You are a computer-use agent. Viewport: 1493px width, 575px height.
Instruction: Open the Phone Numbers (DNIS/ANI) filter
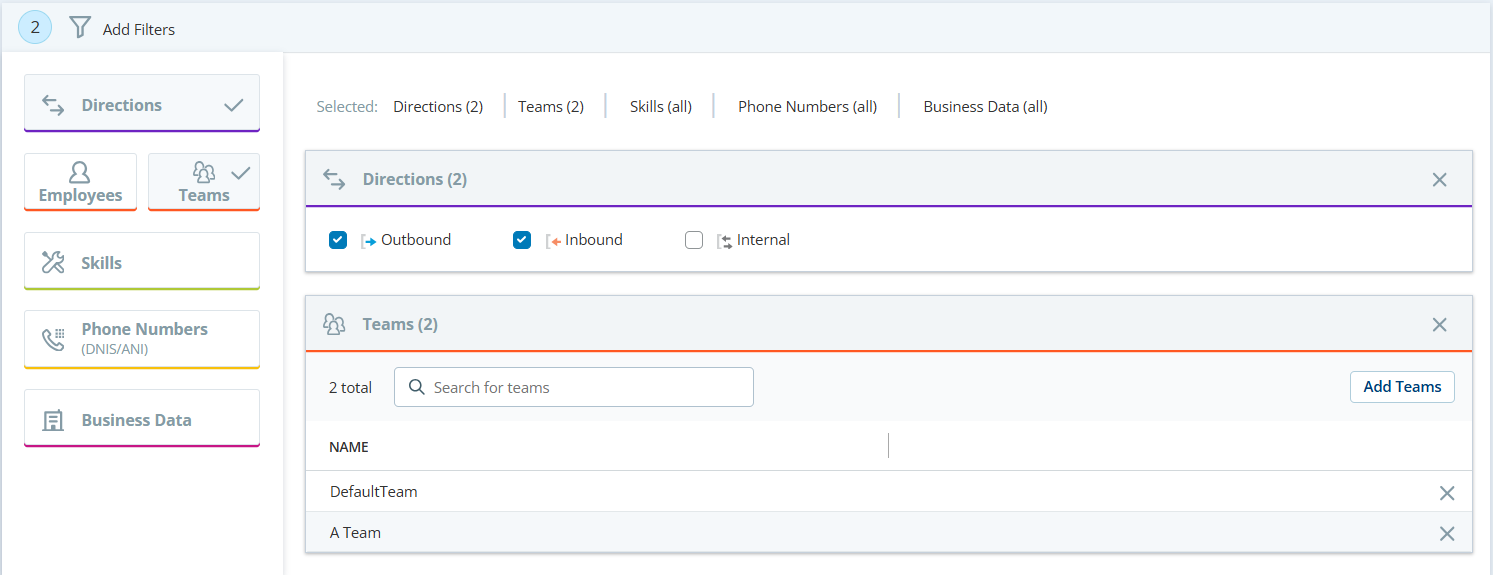pos(141,339)
